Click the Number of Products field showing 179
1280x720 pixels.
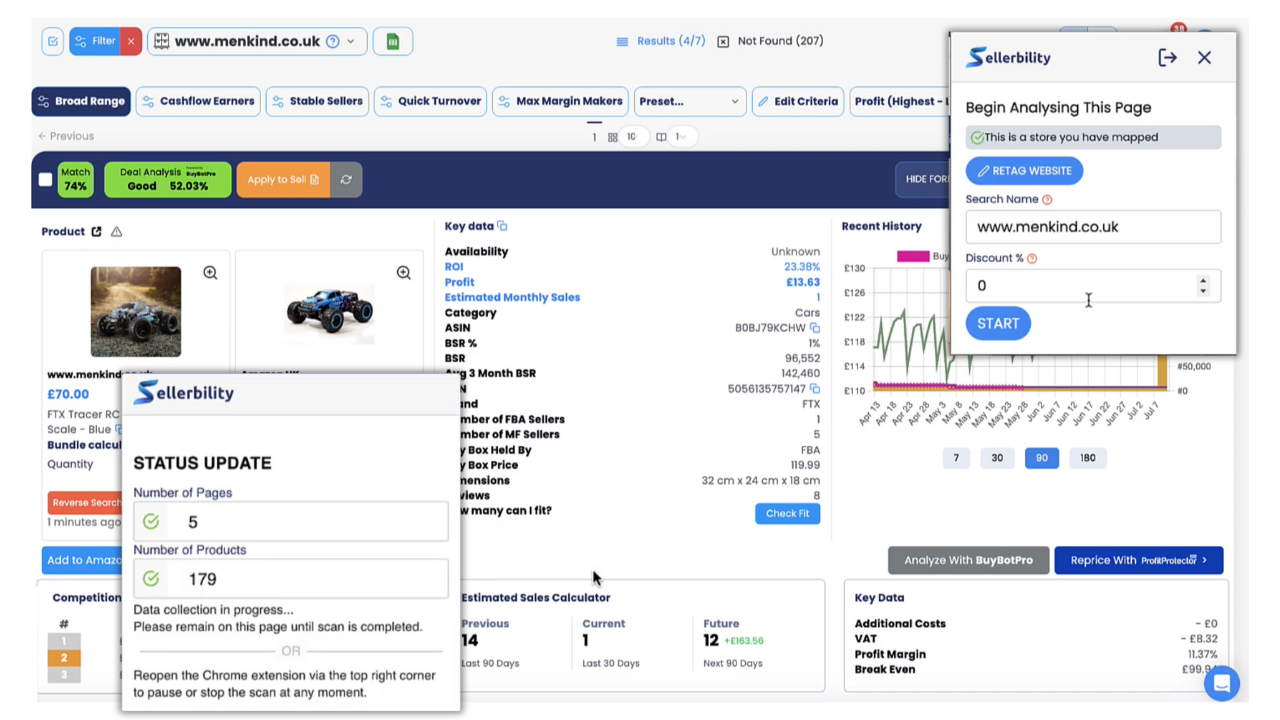[291, 579]
